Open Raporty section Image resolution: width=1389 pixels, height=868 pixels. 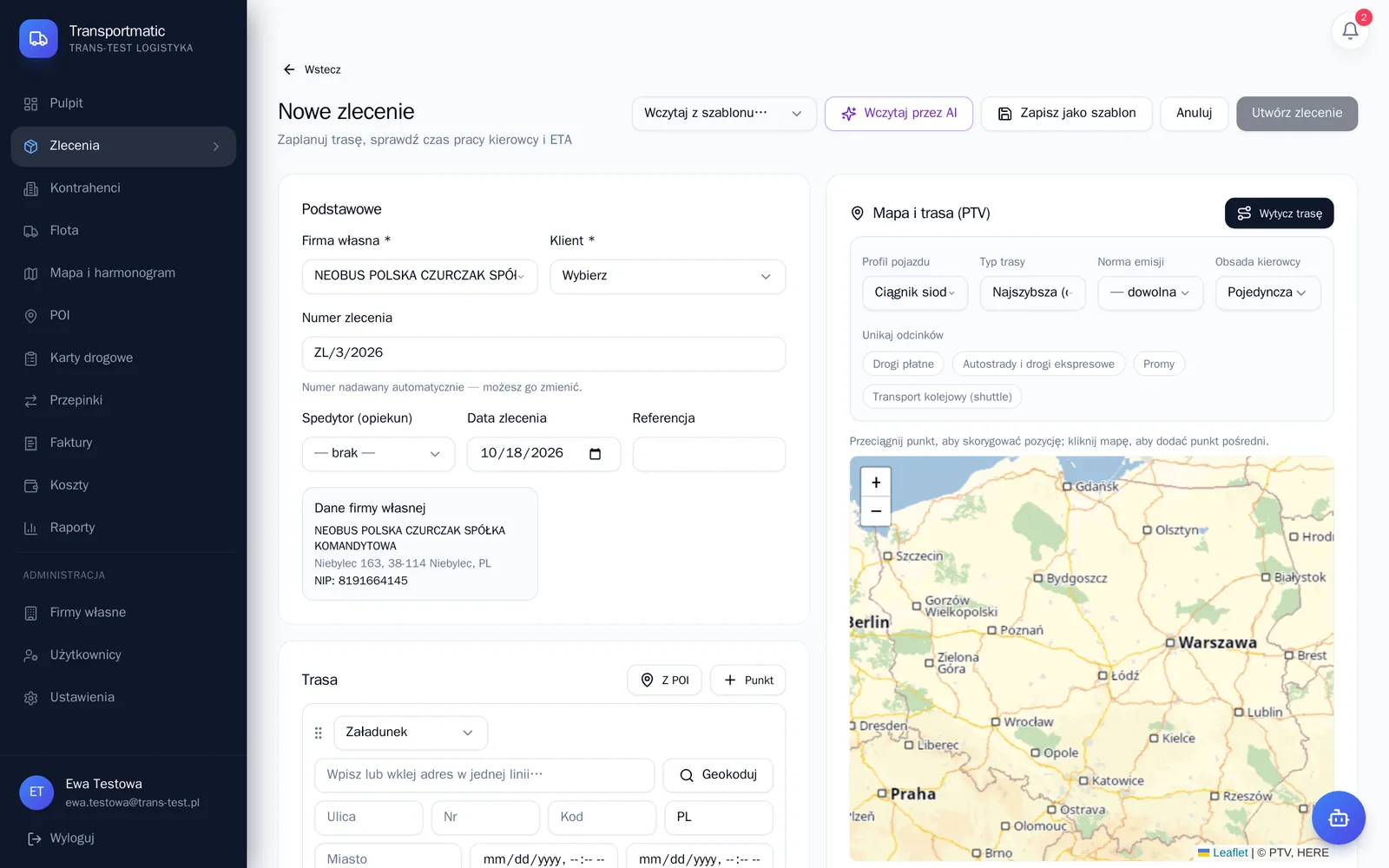[123, 529]
